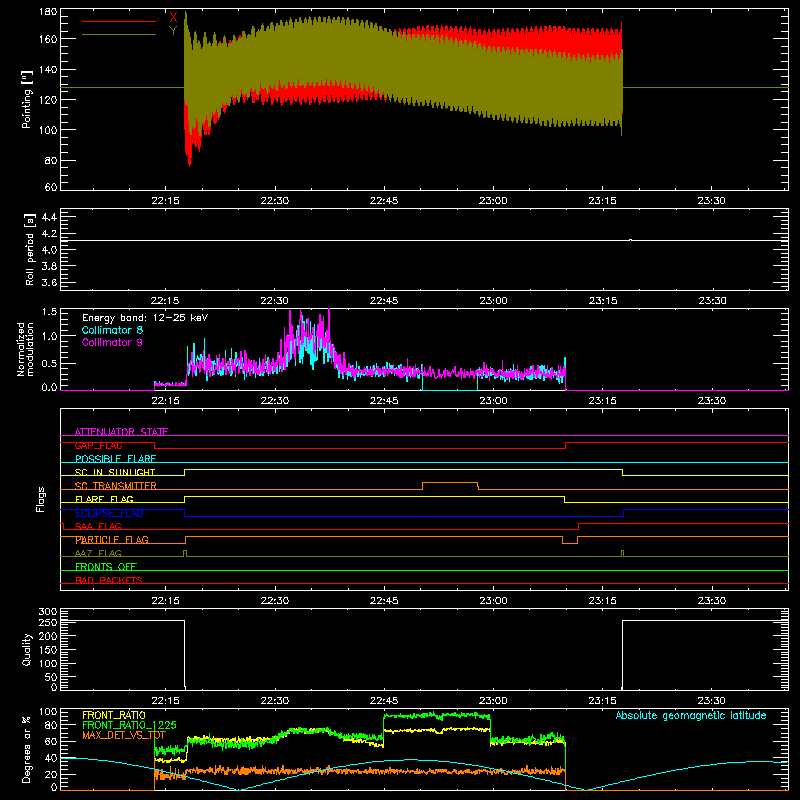Select the SC_IN_SUNLIGHT label
This screenshot has width=800, height=800.
pos(115,472)
